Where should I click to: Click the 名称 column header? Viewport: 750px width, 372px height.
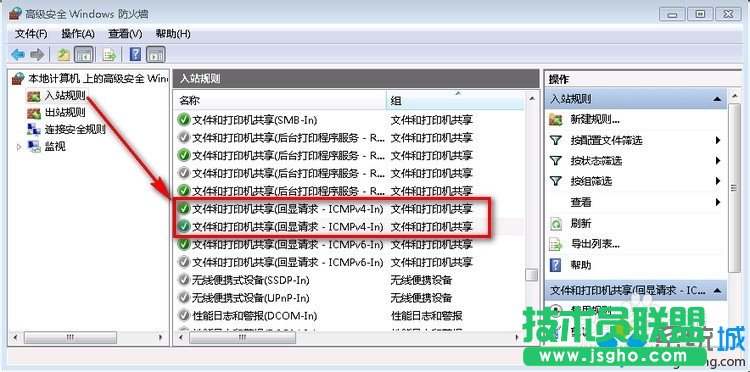click(x=280, y=101)
